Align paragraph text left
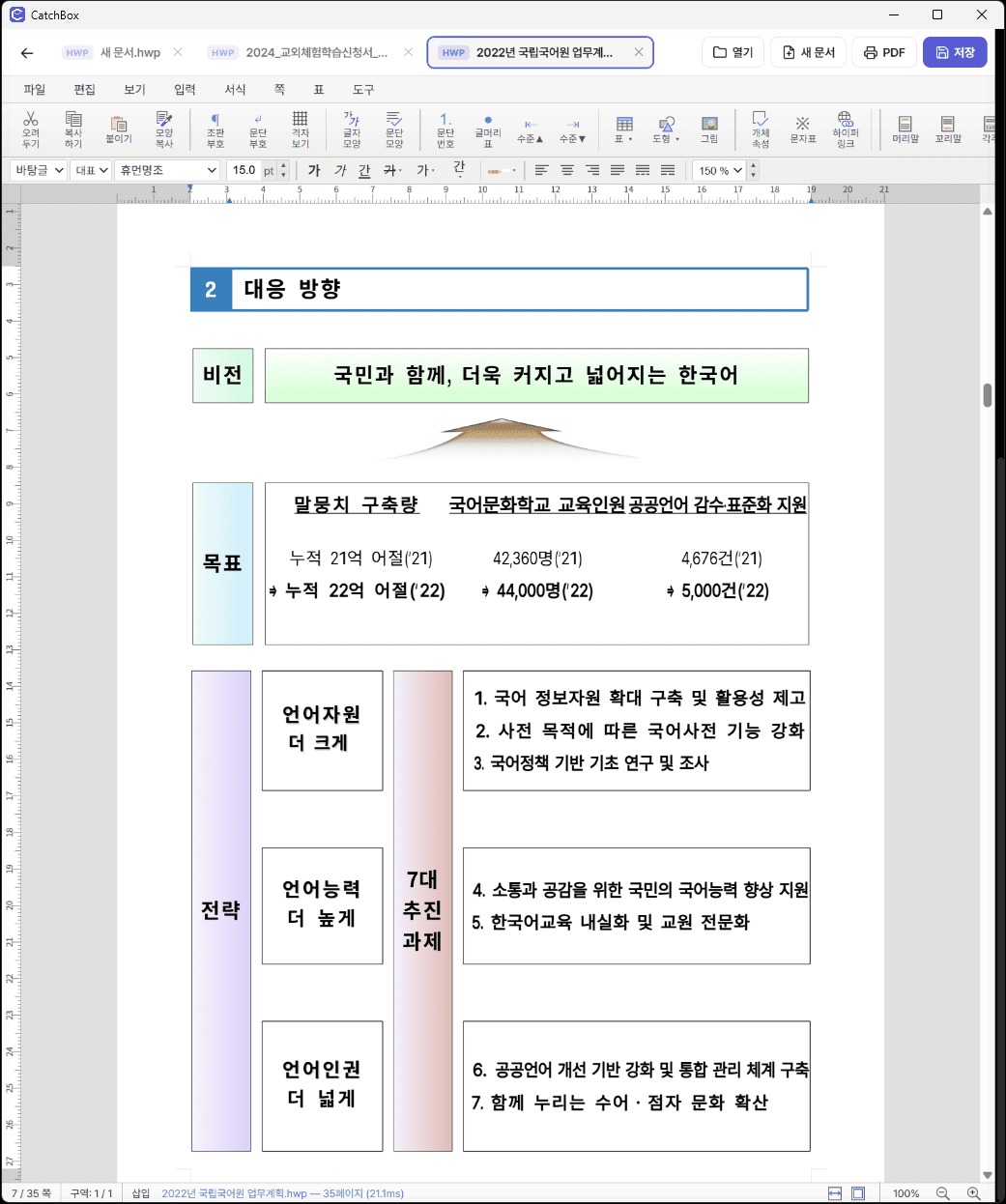Screen dimensions: 1006x1204 click(x=542, y=170)
